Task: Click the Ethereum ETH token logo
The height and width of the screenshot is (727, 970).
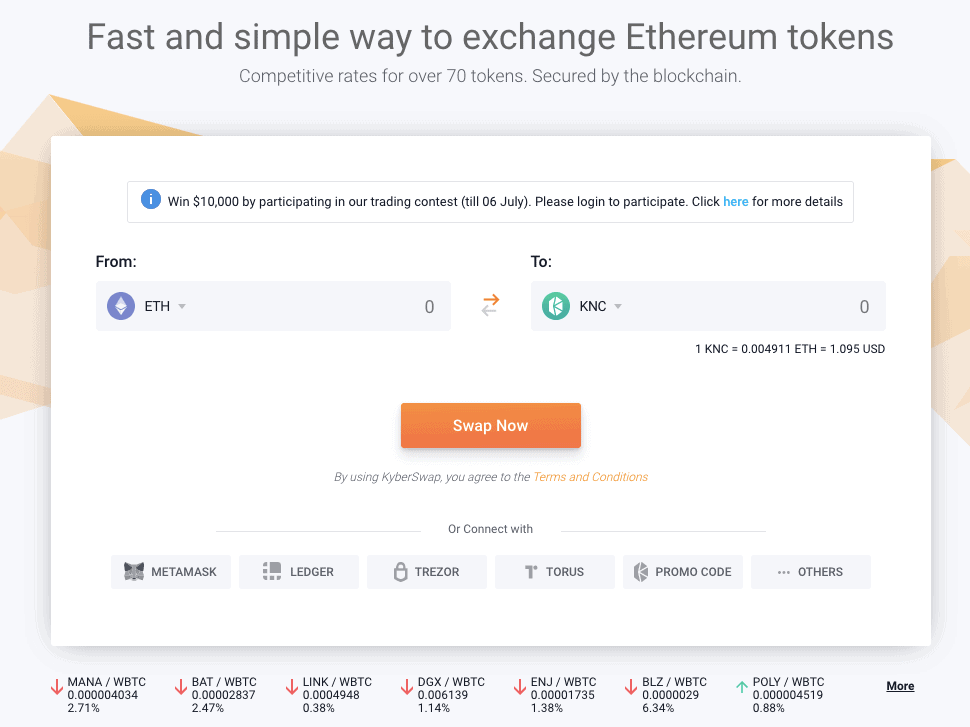Action: 121,306
